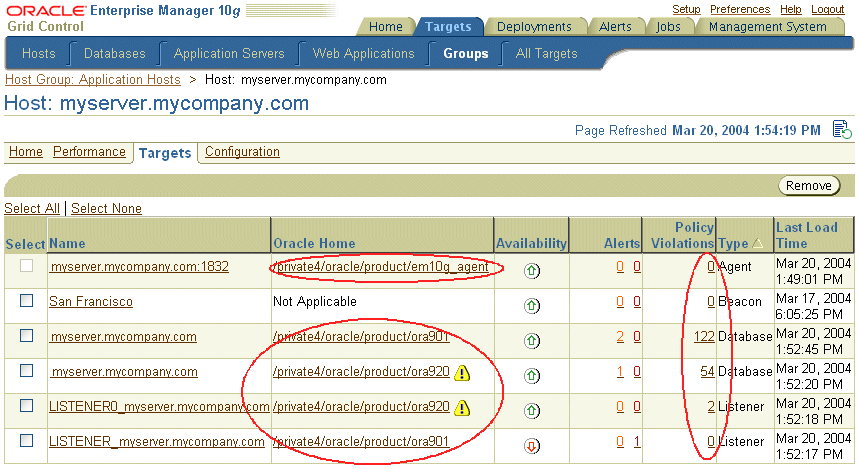The image size is (859, 469).
Task: Click 2 warning alerts for ora901 Database
Action: coord(620,337)
